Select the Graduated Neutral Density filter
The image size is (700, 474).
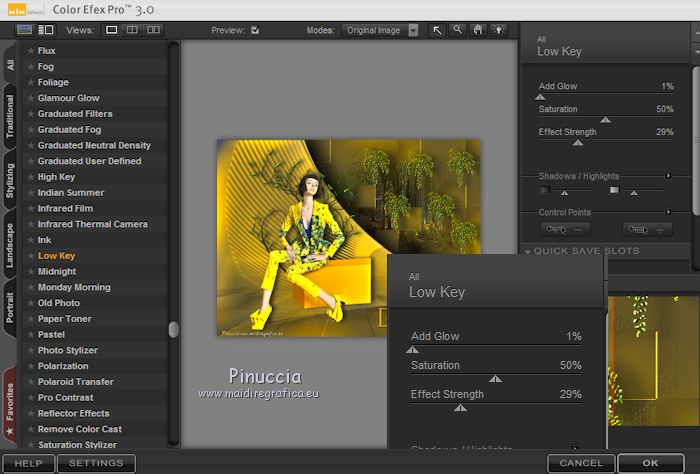click(94, 146)
